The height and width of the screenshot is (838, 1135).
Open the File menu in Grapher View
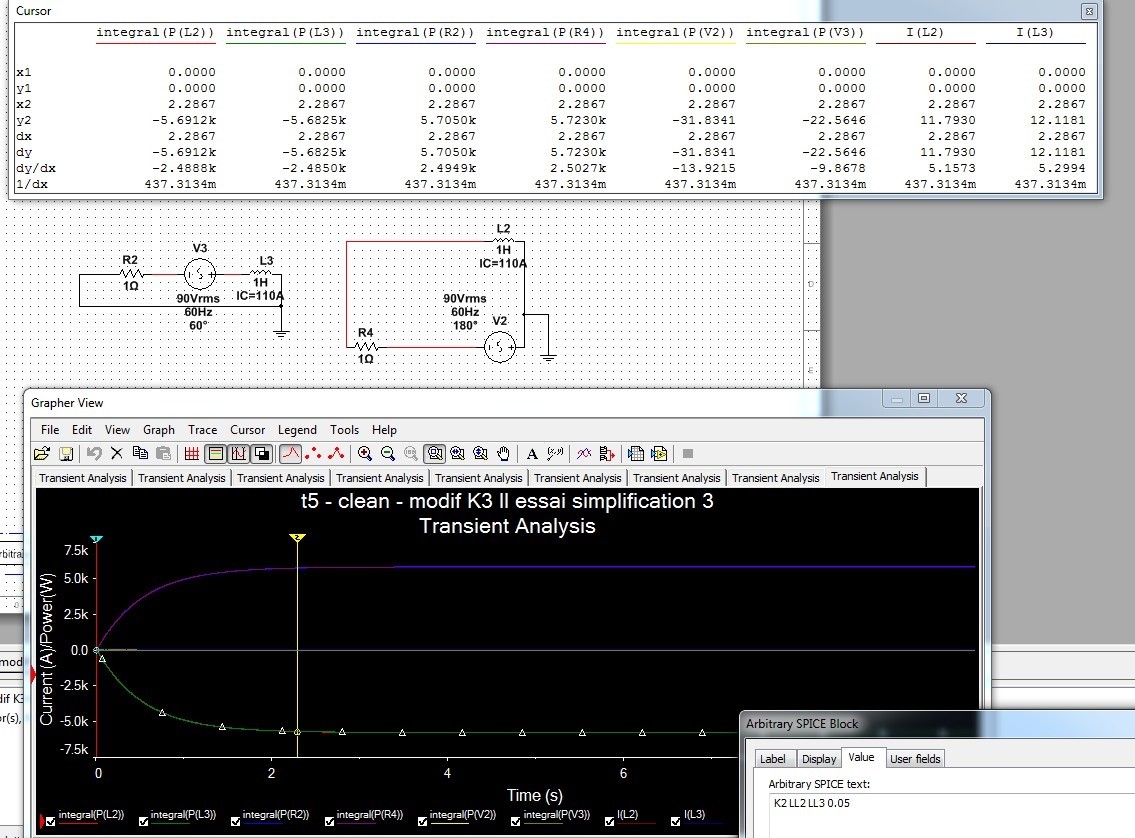[50, 430]
